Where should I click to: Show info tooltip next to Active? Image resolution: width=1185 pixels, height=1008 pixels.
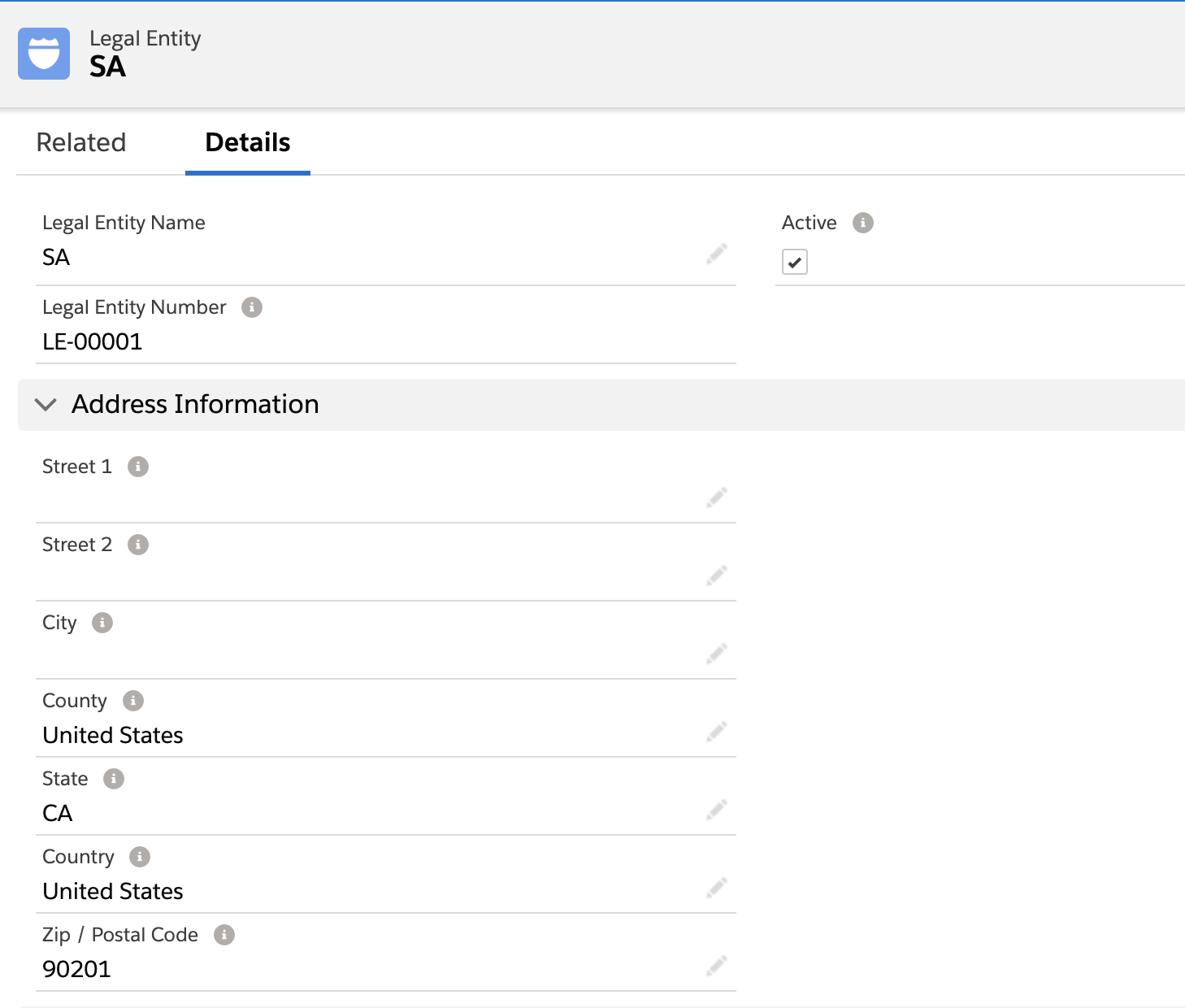863,223
